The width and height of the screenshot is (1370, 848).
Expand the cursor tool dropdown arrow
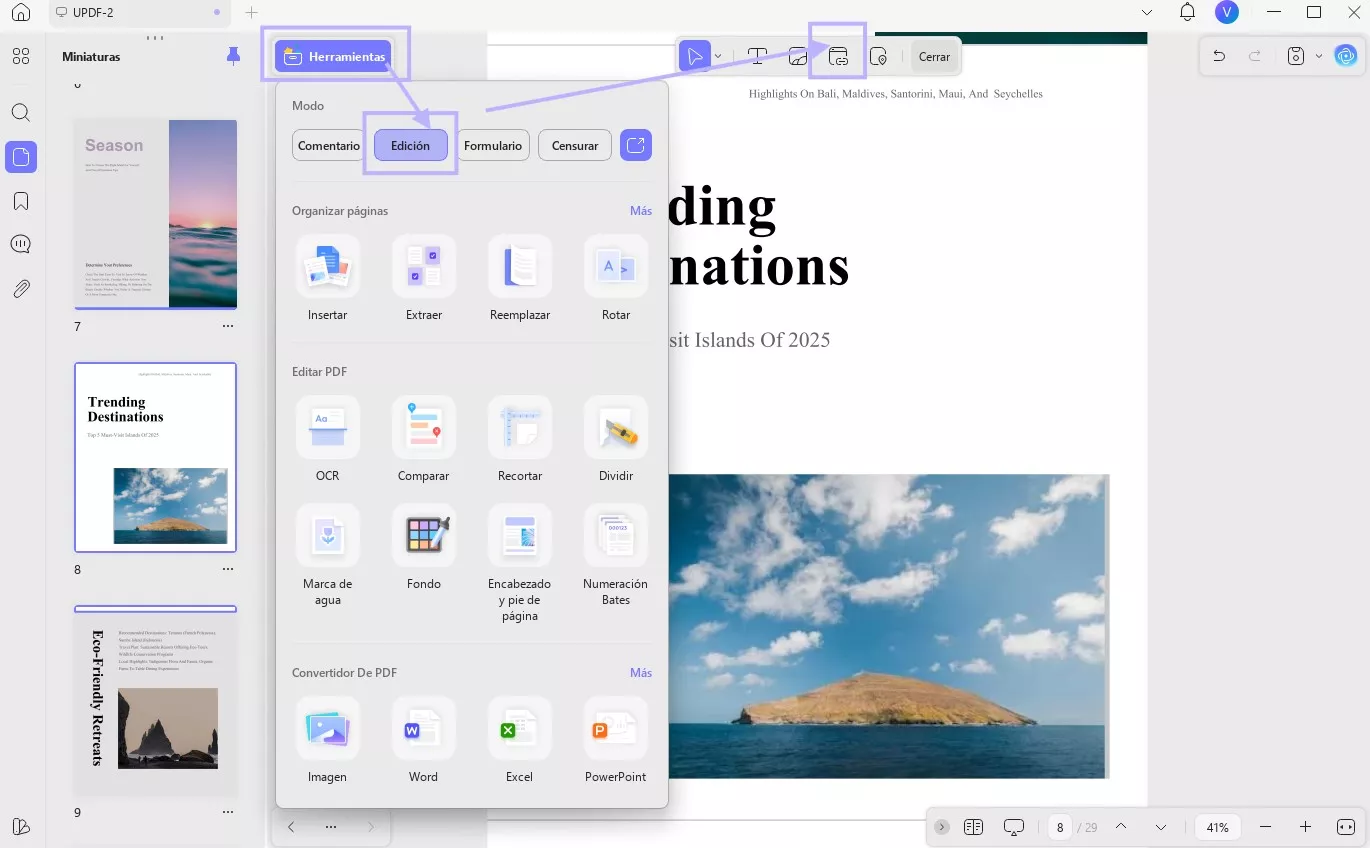pos(718,57)
